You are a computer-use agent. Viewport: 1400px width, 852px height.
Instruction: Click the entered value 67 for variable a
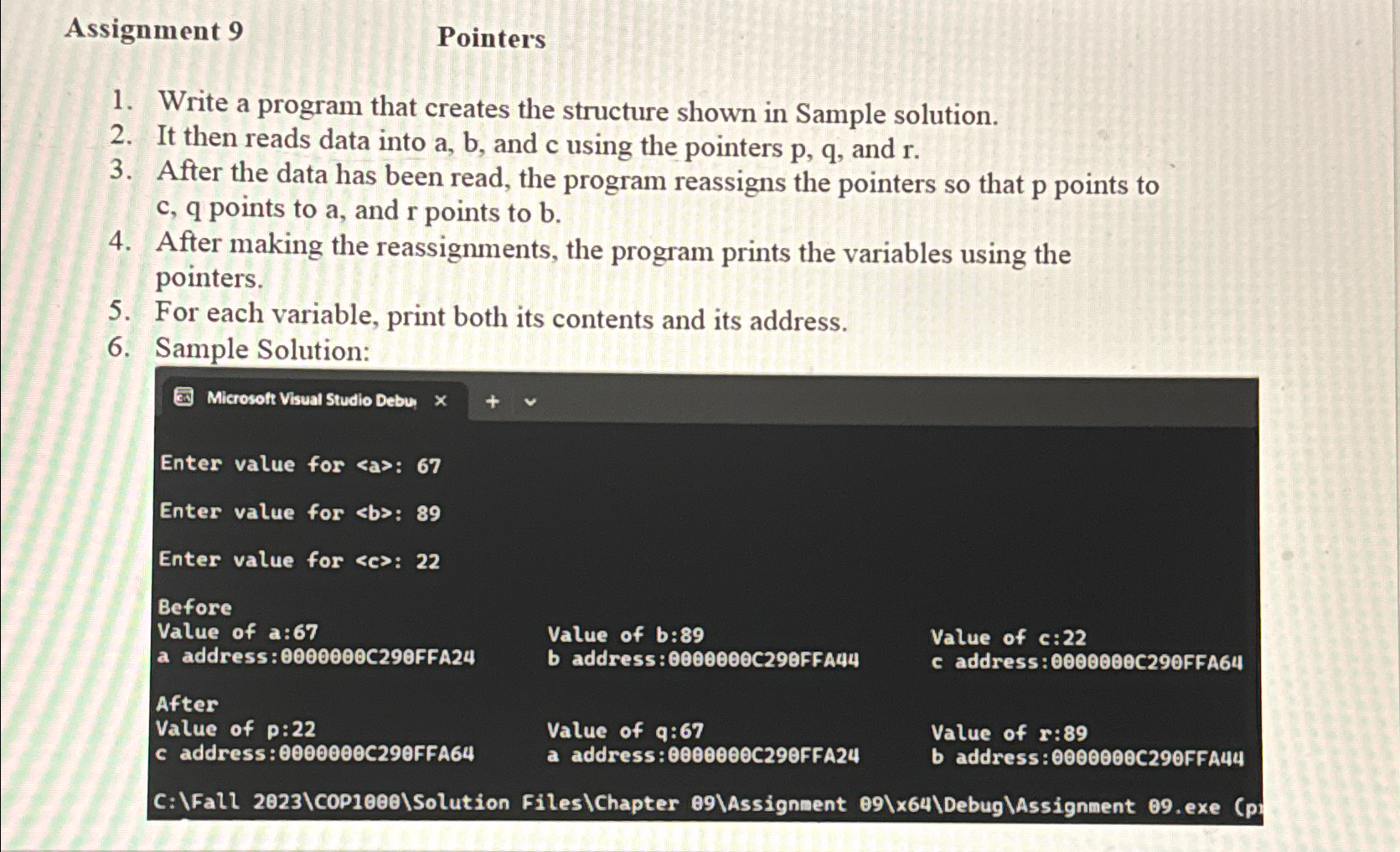tap(428, 464)
